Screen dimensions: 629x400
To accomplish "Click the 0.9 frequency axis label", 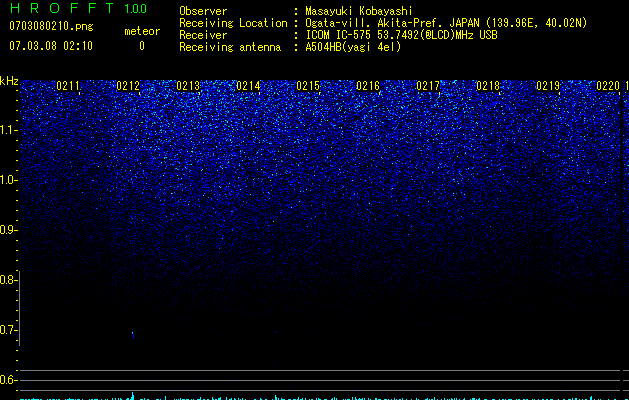I will (8, 230).
